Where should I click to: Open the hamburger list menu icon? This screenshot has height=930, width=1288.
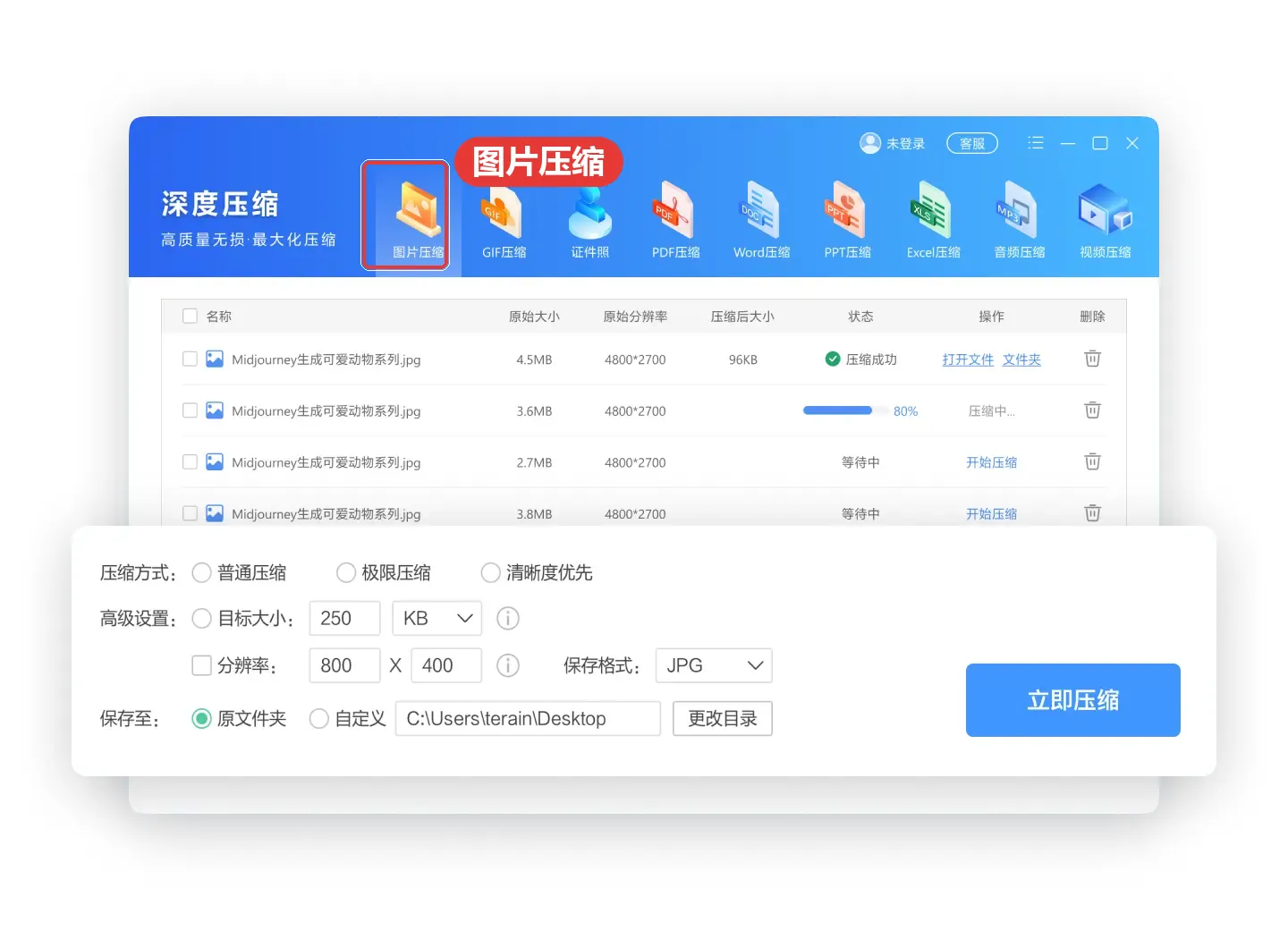tap(1036, 143)
